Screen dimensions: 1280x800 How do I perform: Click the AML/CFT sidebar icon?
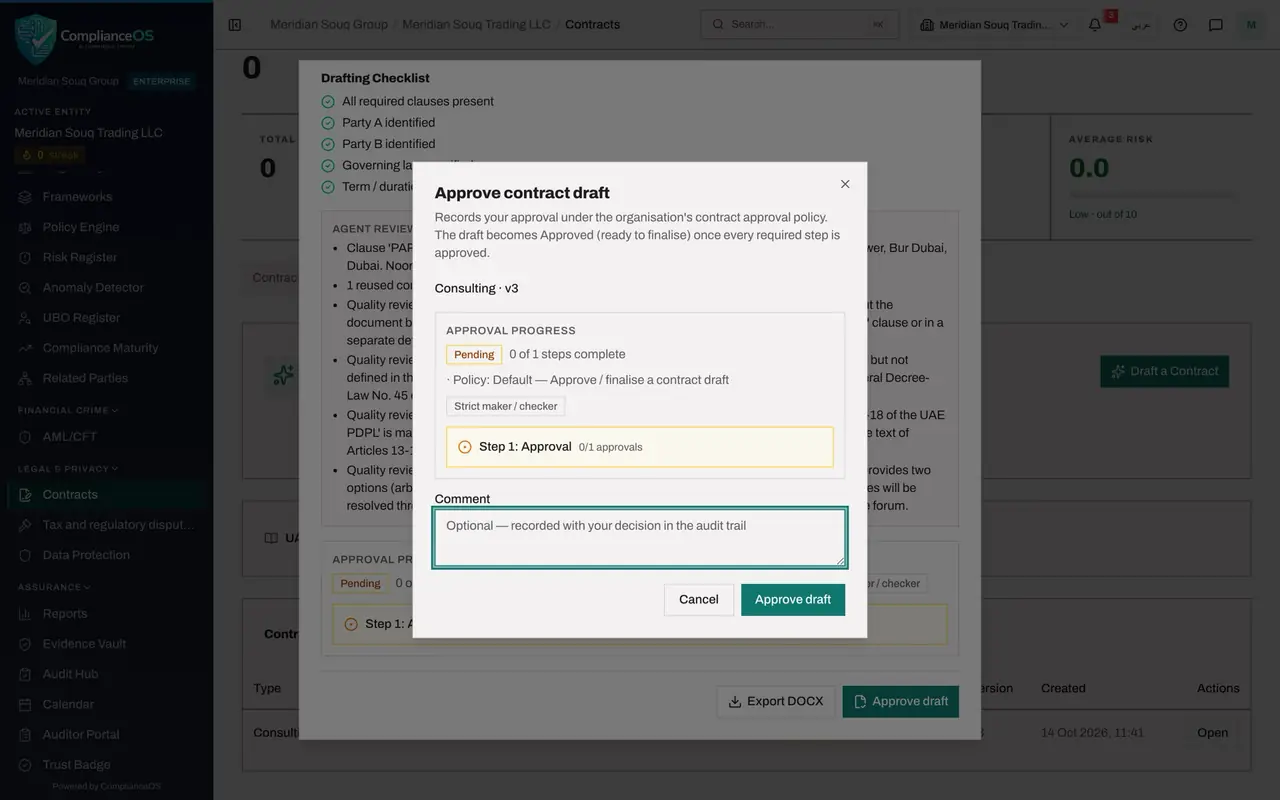tap(25, 437)
